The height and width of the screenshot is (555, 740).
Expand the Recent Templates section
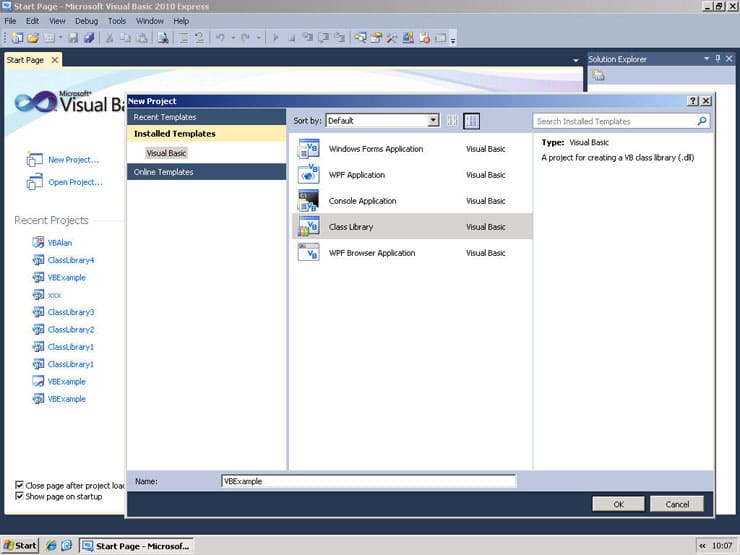(x=206, y=117)
